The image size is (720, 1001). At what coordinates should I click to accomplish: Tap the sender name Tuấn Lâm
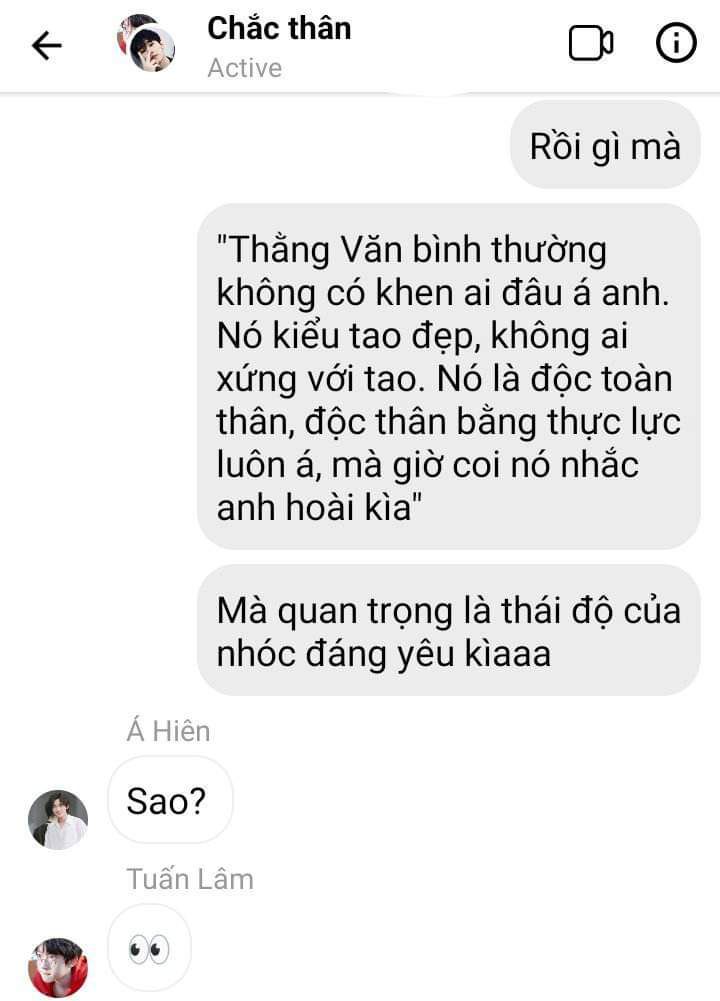(190, 880)
